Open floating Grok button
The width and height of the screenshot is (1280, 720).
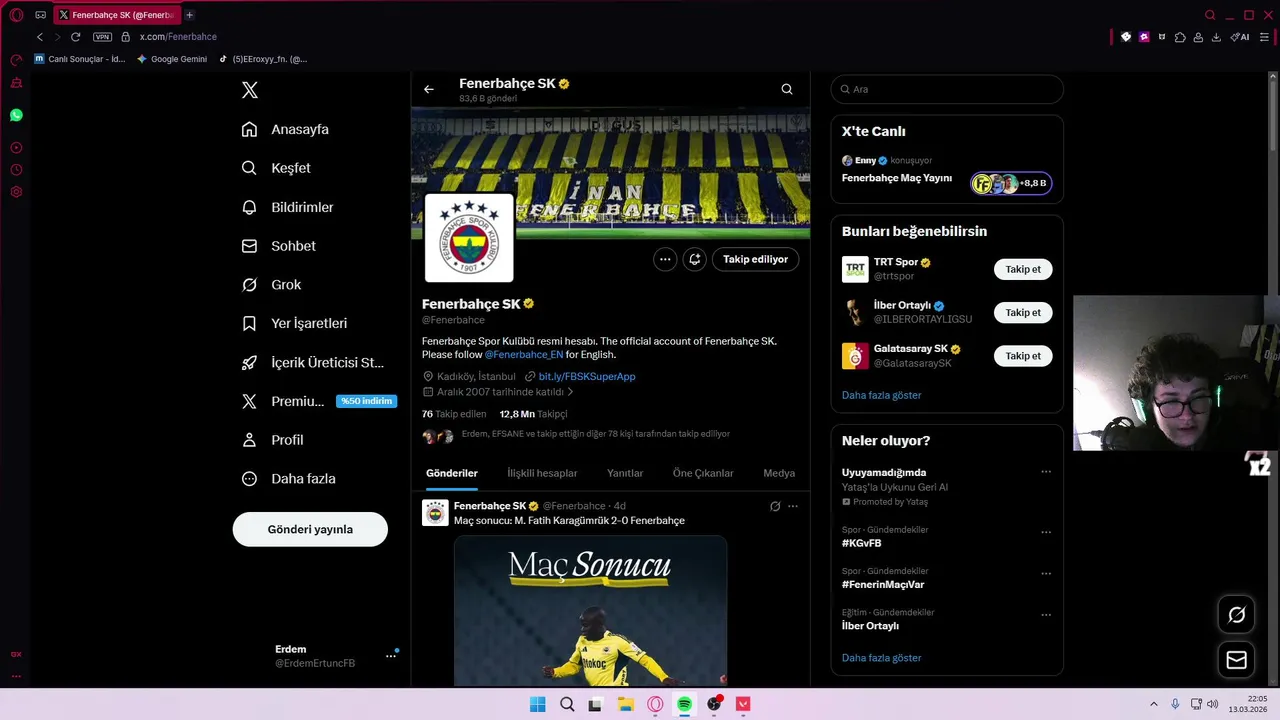pyautogui.click(x=1236, y=615)
